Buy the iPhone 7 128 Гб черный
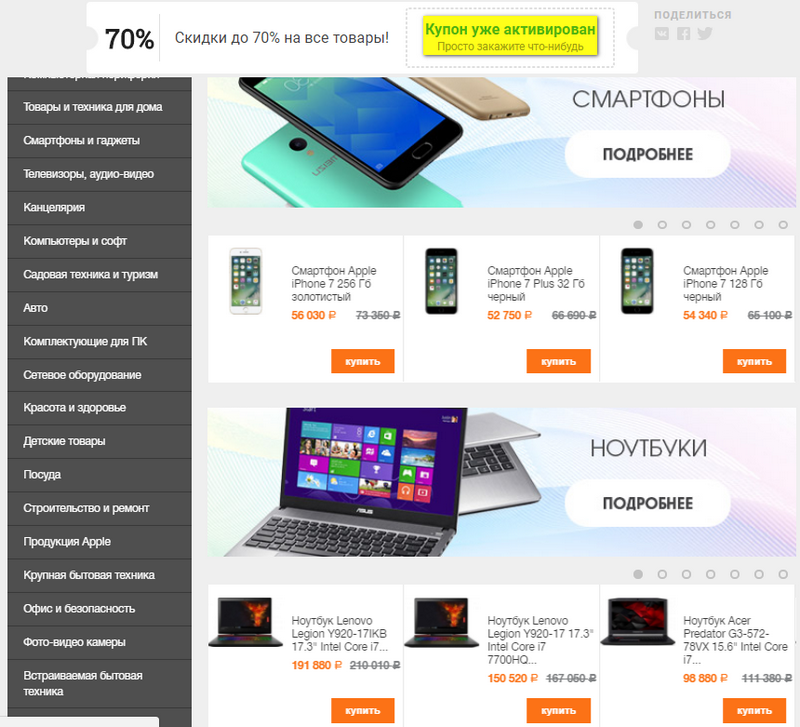Viewport: 800px width, 727px height. (754, 361)
